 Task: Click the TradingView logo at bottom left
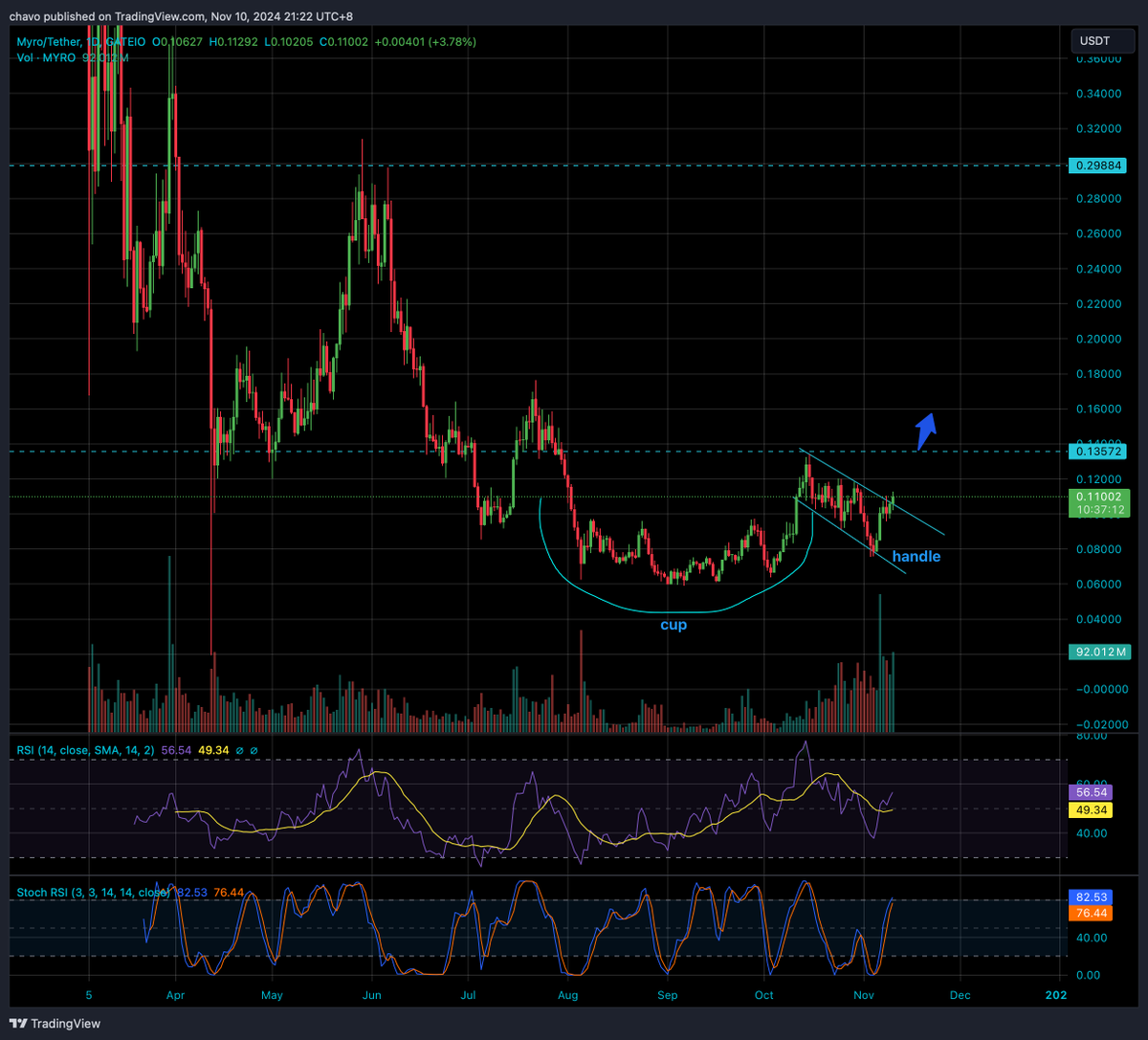coord(18,1023)
